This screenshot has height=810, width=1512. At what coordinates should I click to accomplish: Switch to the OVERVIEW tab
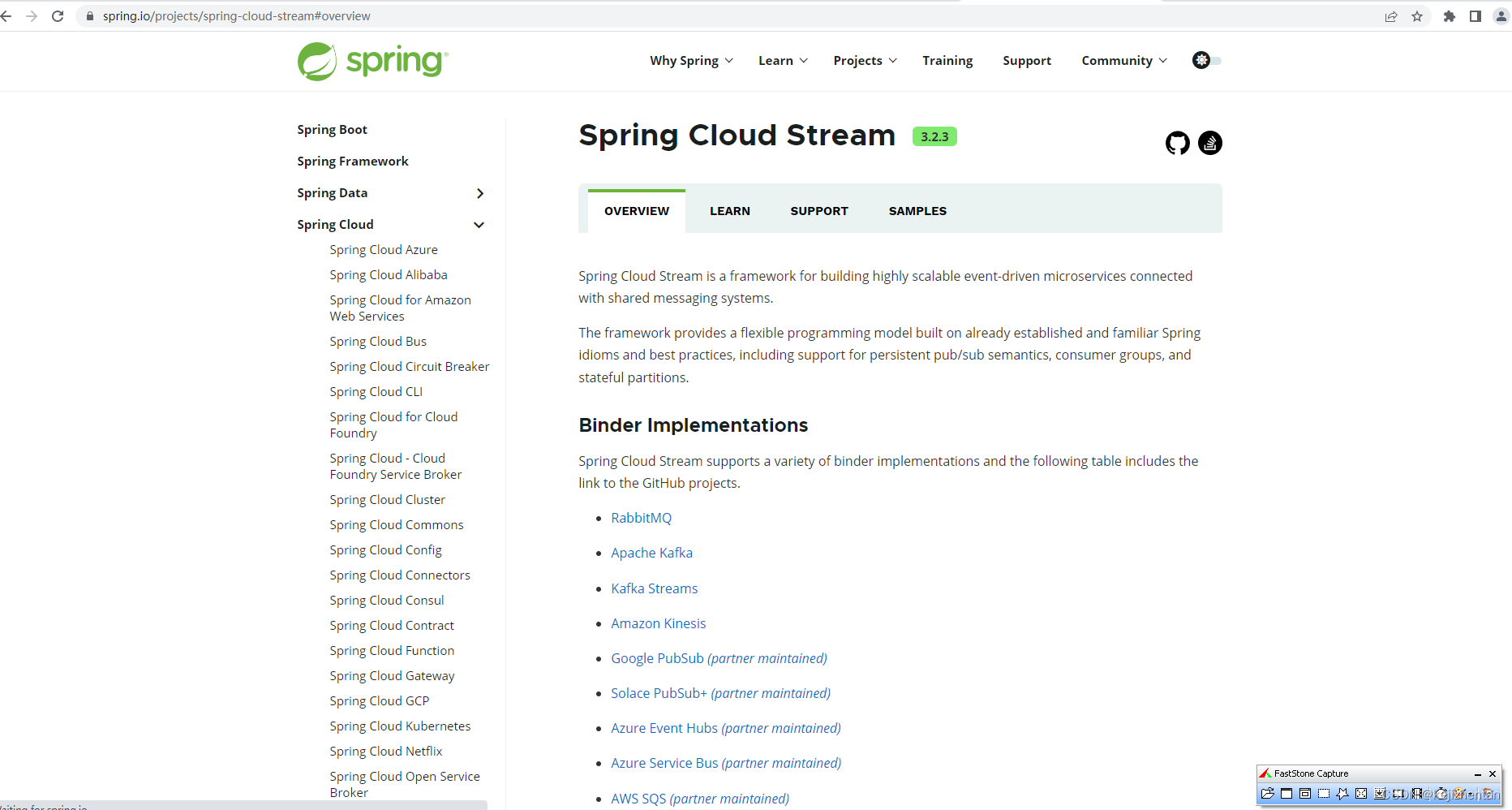click(x=637, y=211)
